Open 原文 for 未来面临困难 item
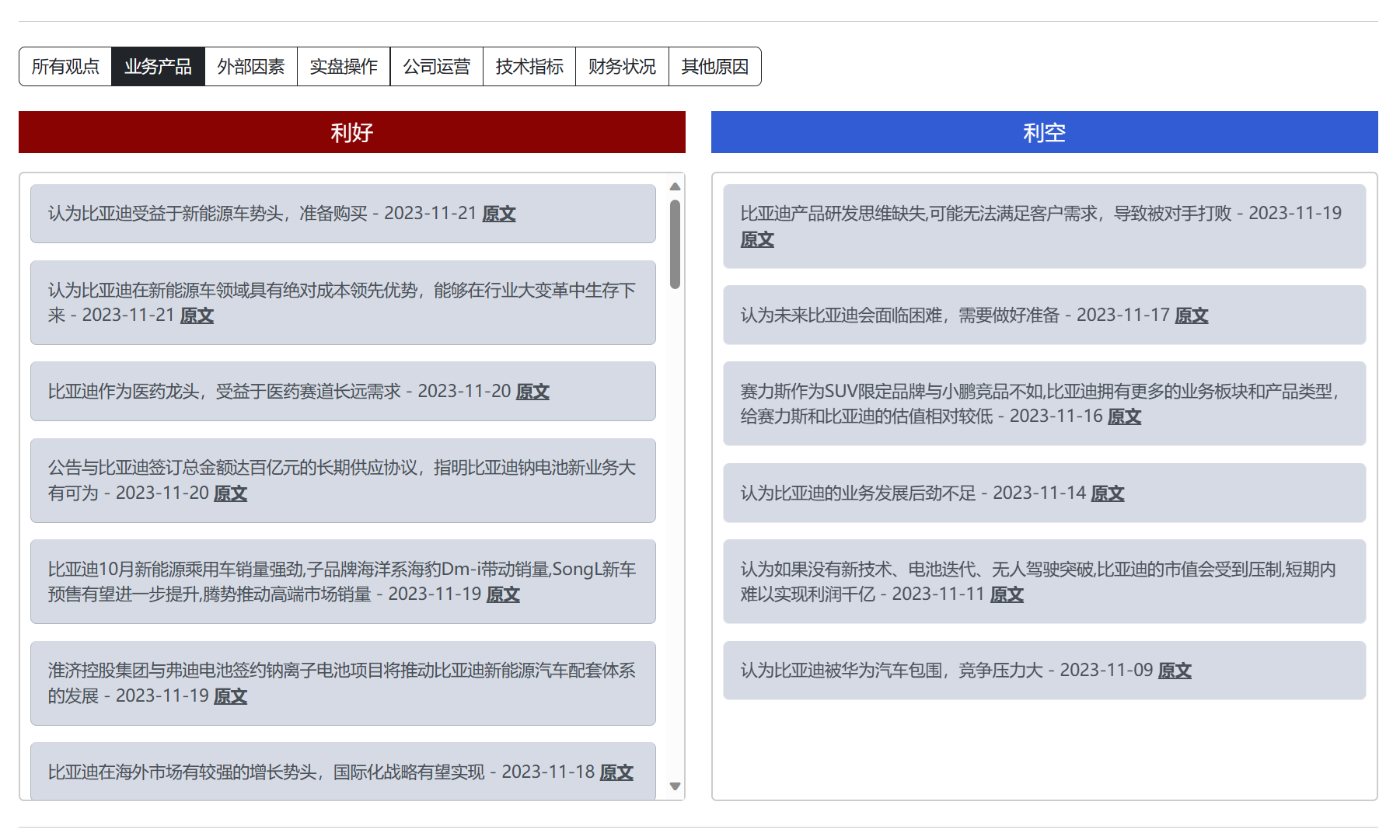The width and height of the screenshot is (1400, 840). pyautogui.click(x=1191, y=315)
